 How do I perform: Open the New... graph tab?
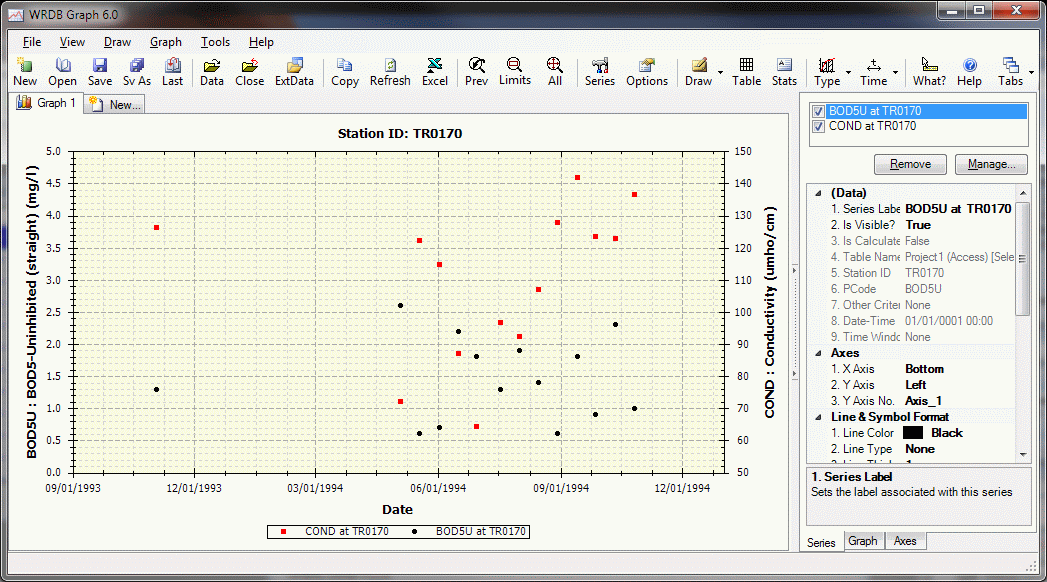click(x=115, y=104)
